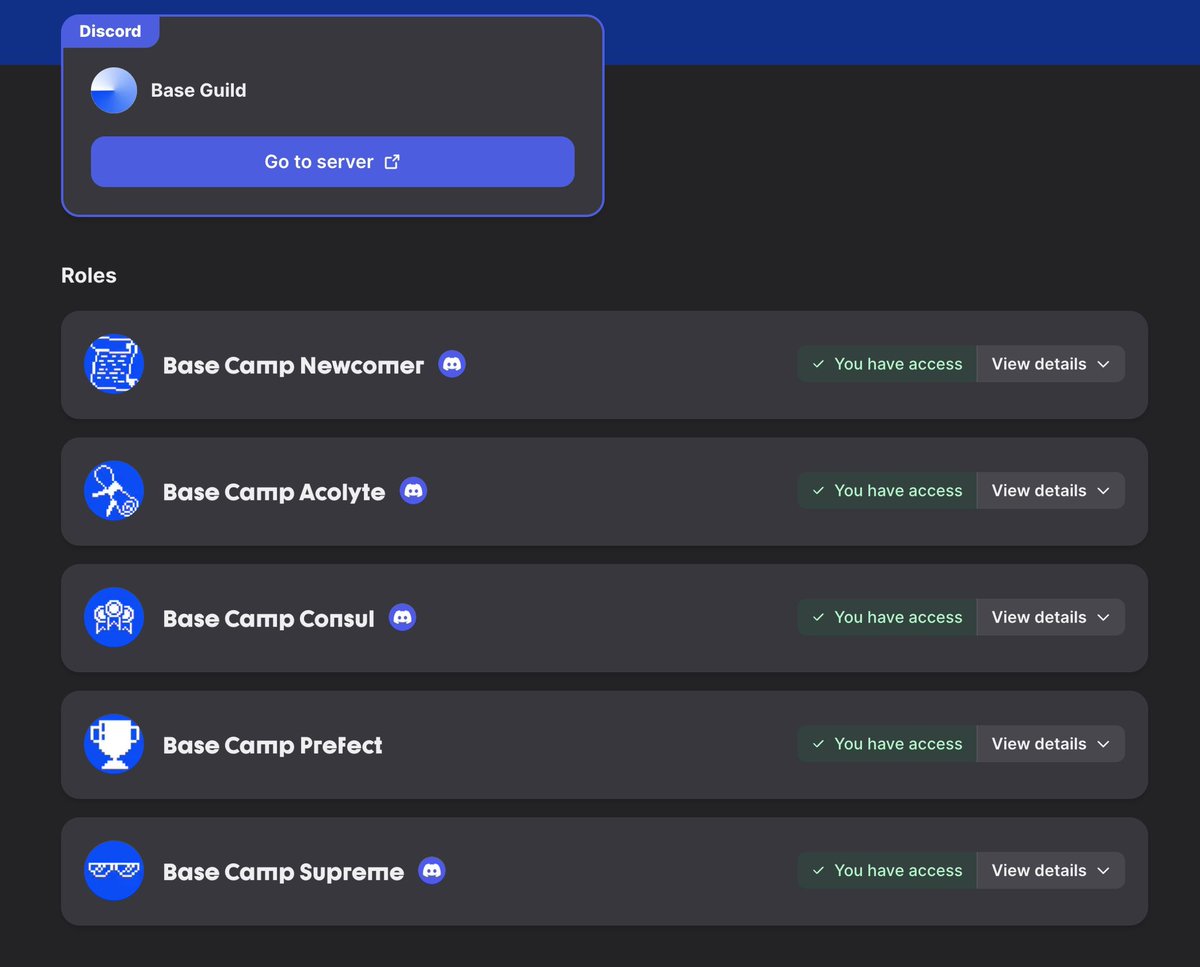Click You have access for Base Camp Acolyte

(887, 491)
